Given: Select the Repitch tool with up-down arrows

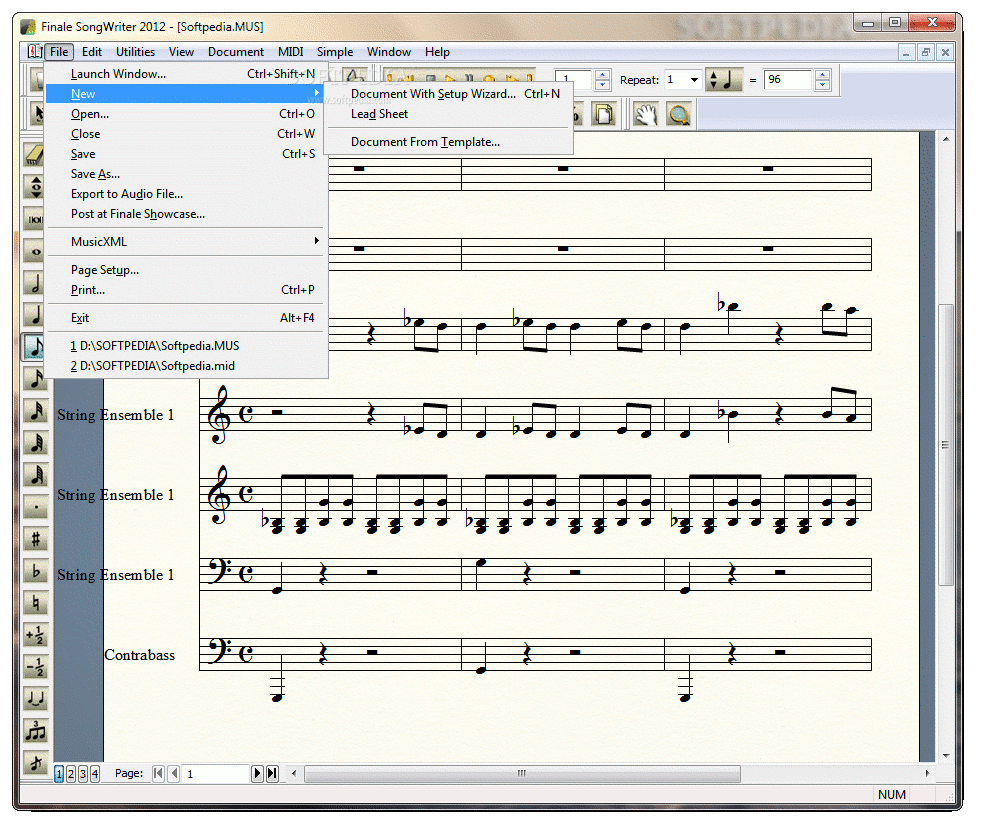Looking at the screenshot, I should 35,187.
